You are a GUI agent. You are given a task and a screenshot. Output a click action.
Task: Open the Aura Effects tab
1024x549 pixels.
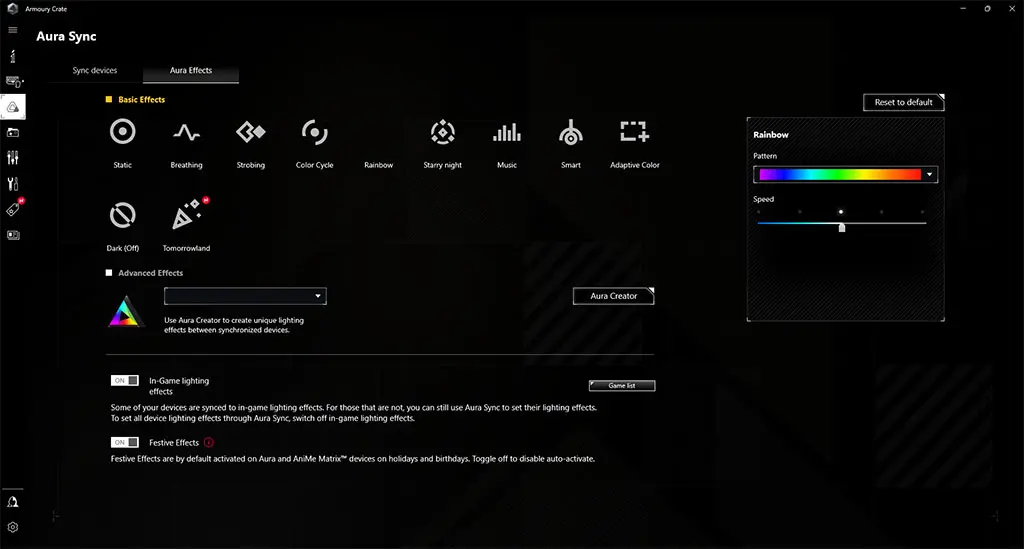(191, 71)
